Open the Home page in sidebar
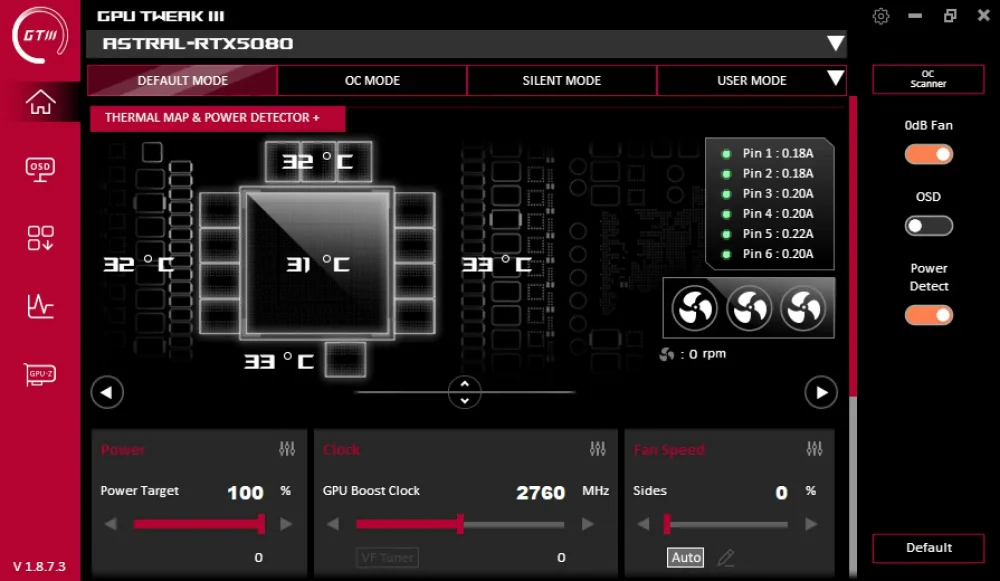The width and height of the screenshot is (1000, 581). click(40, 102)
